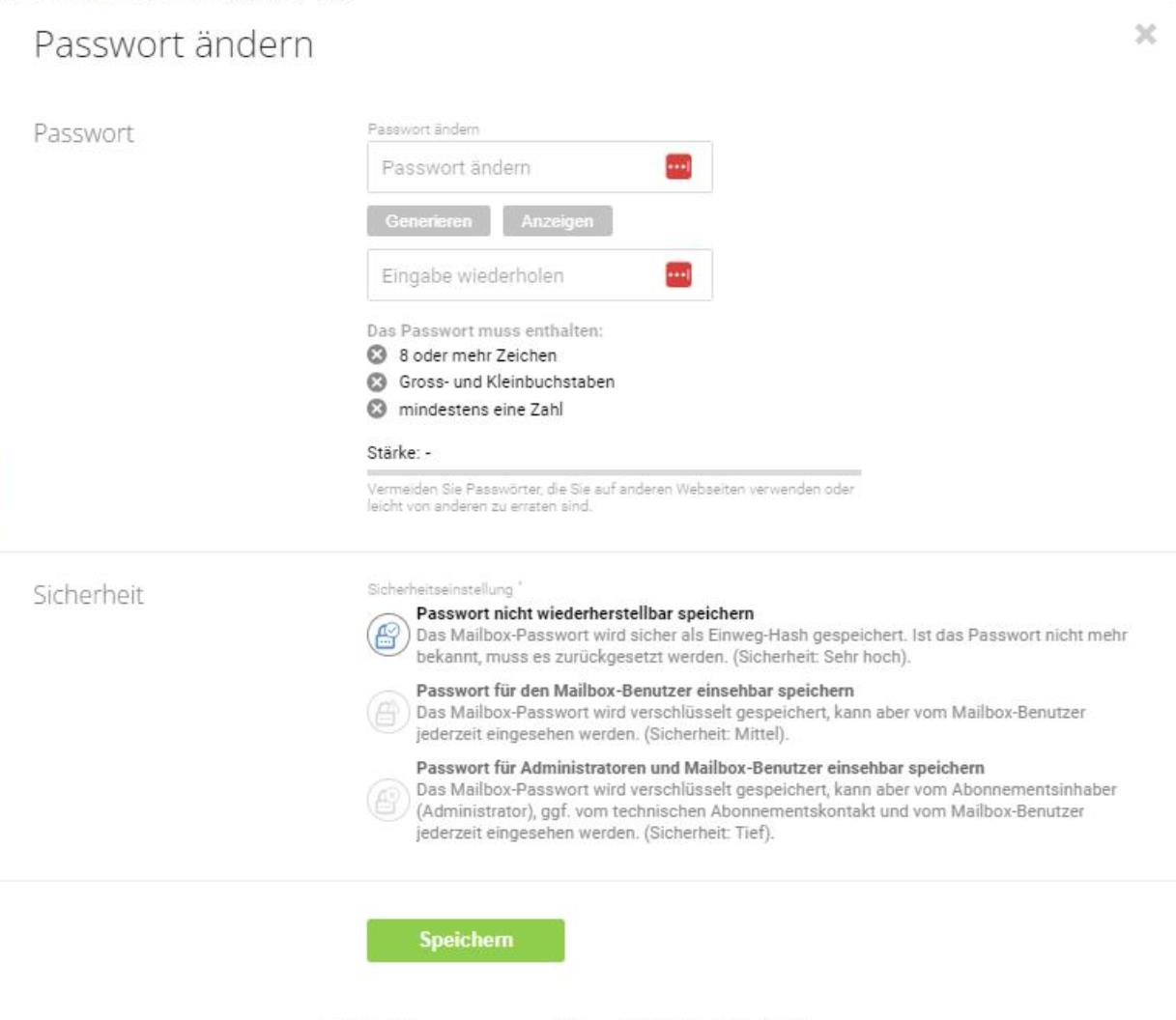Focus the 'Eingabe wiederholen' input field
The width and height of the screenshot is (1176, 1020).
pyautogui.click(x=539, y=275)
